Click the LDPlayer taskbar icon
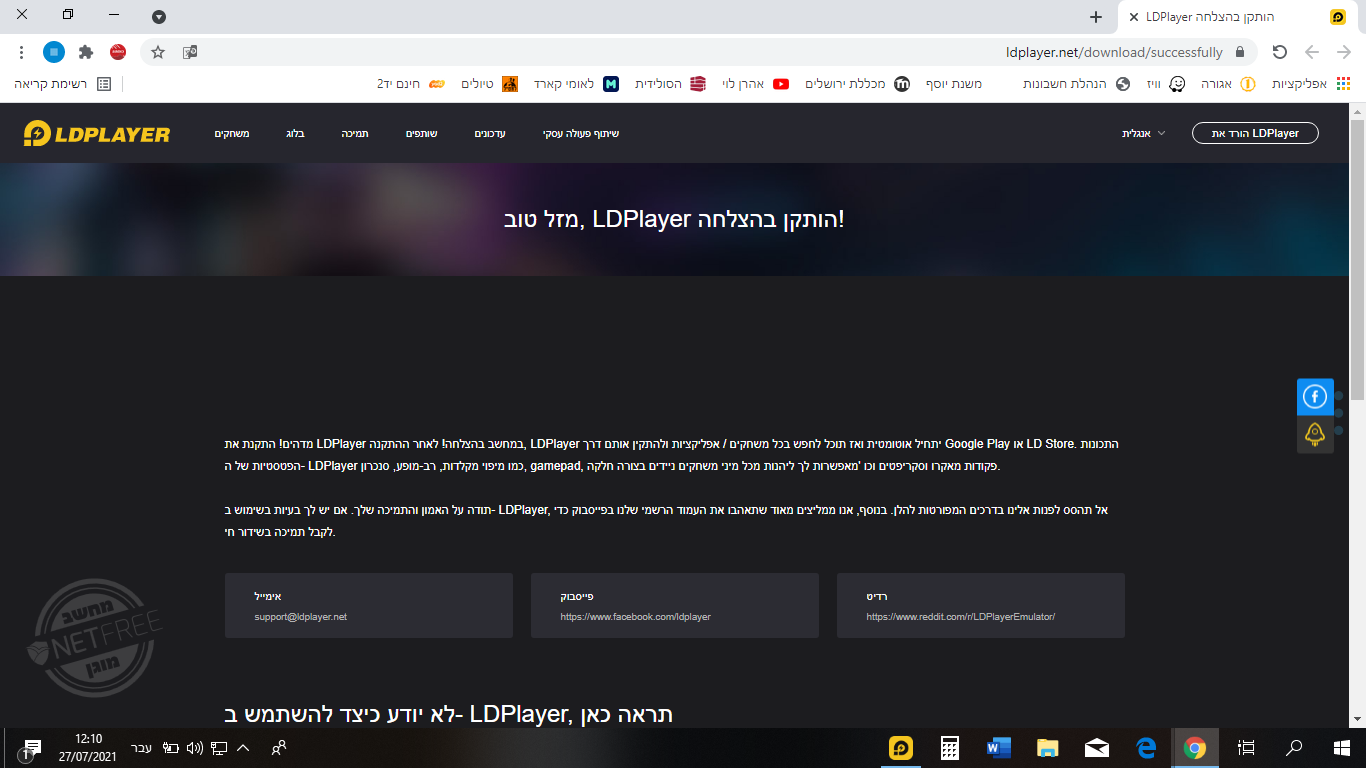 point(902,748)
